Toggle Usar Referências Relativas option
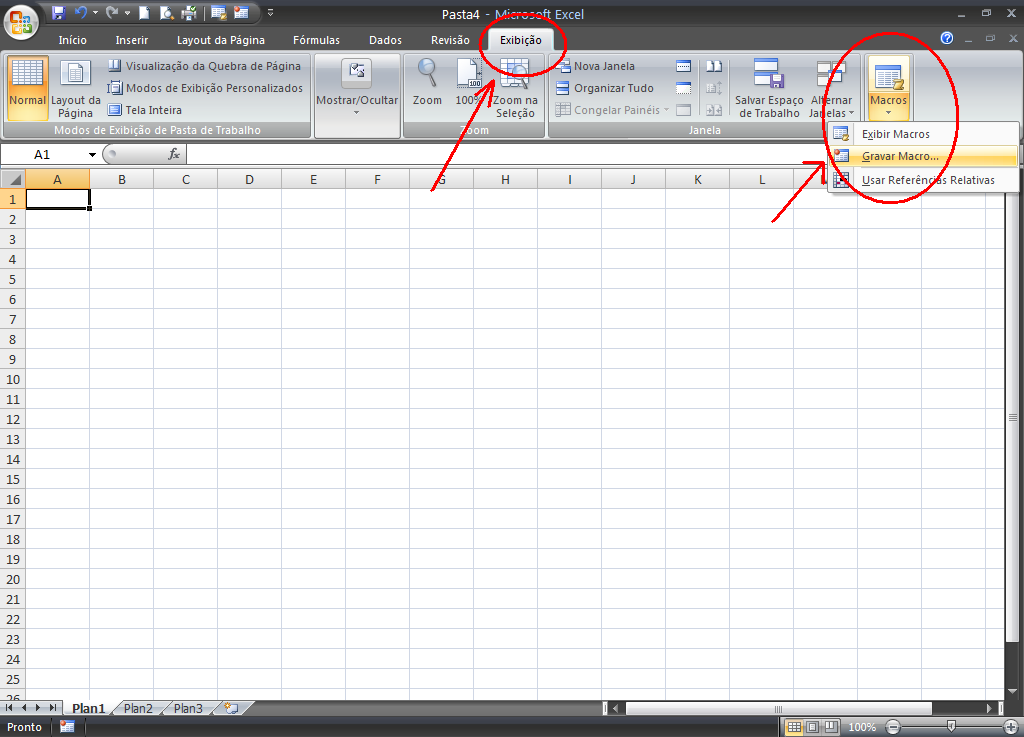Screen dimensions: 1024x737 923,180
